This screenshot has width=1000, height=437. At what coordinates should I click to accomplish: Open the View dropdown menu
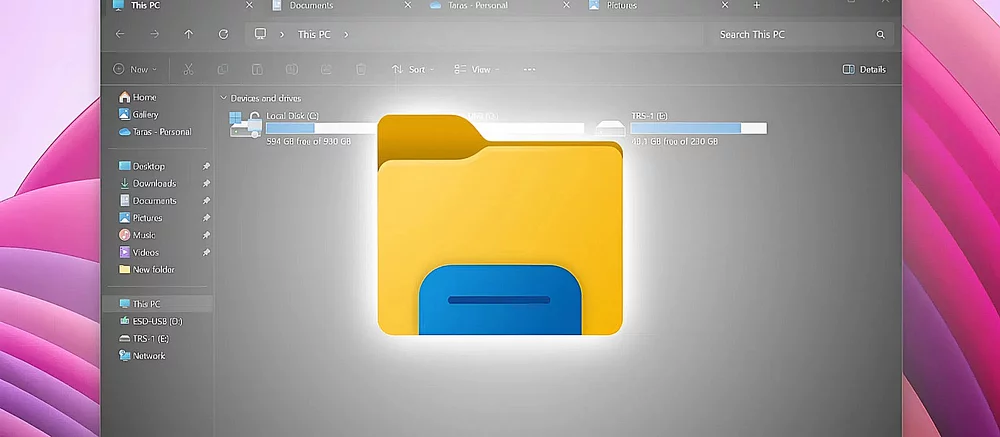pos(476,70)
